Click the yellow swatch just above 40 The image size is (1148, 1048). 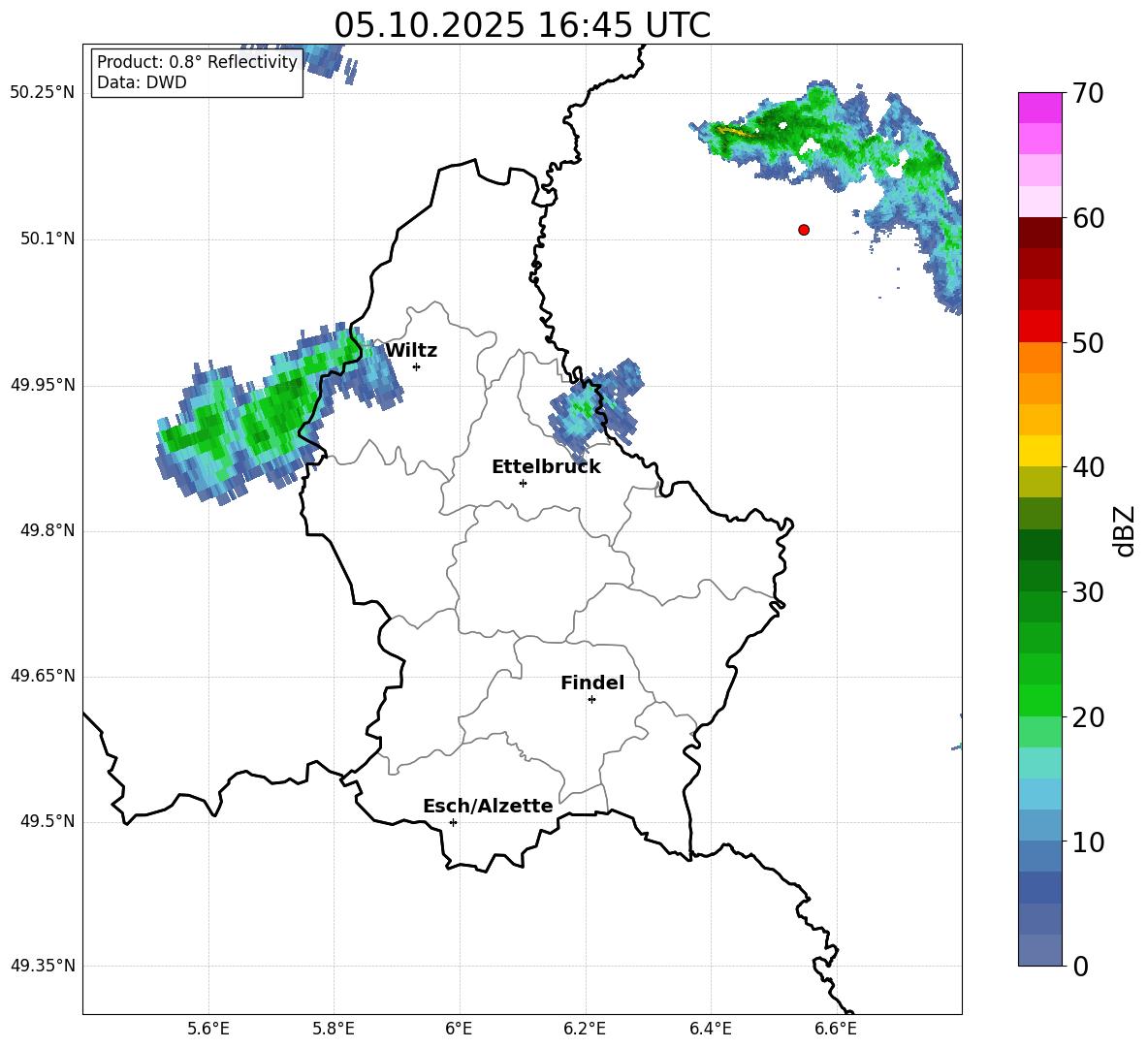click(x=1040, y=451)
